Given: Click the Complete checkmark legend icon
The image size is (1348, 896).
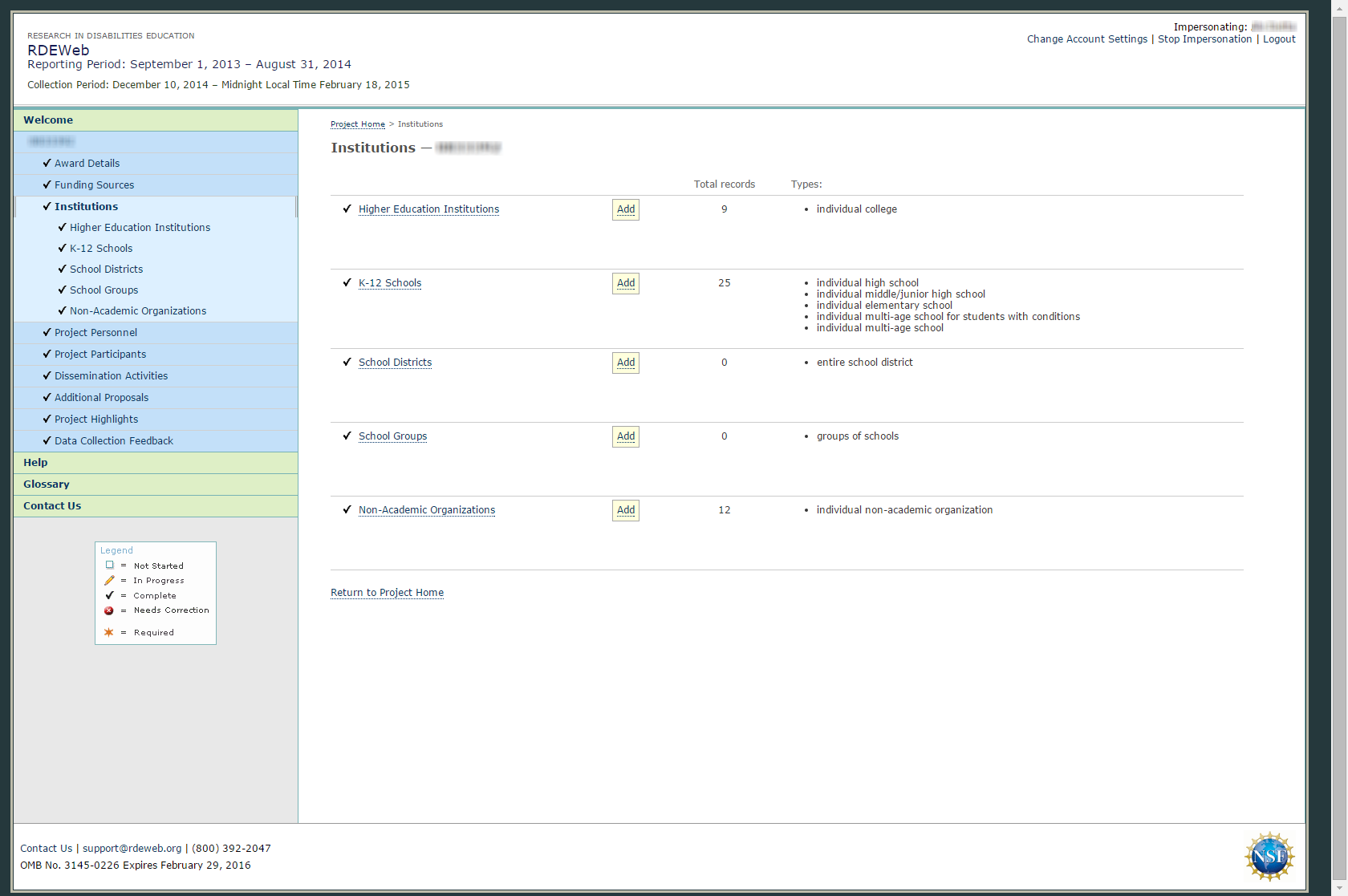Looking at the screenshot, I should (110, 595).
